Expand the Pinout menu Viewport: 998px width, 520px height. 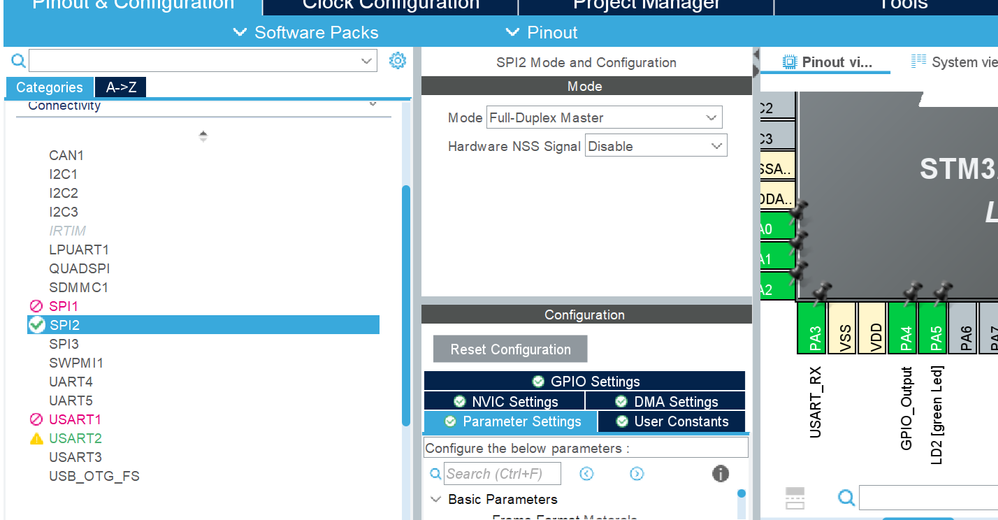pyautogui.click(x=542, y=32)
